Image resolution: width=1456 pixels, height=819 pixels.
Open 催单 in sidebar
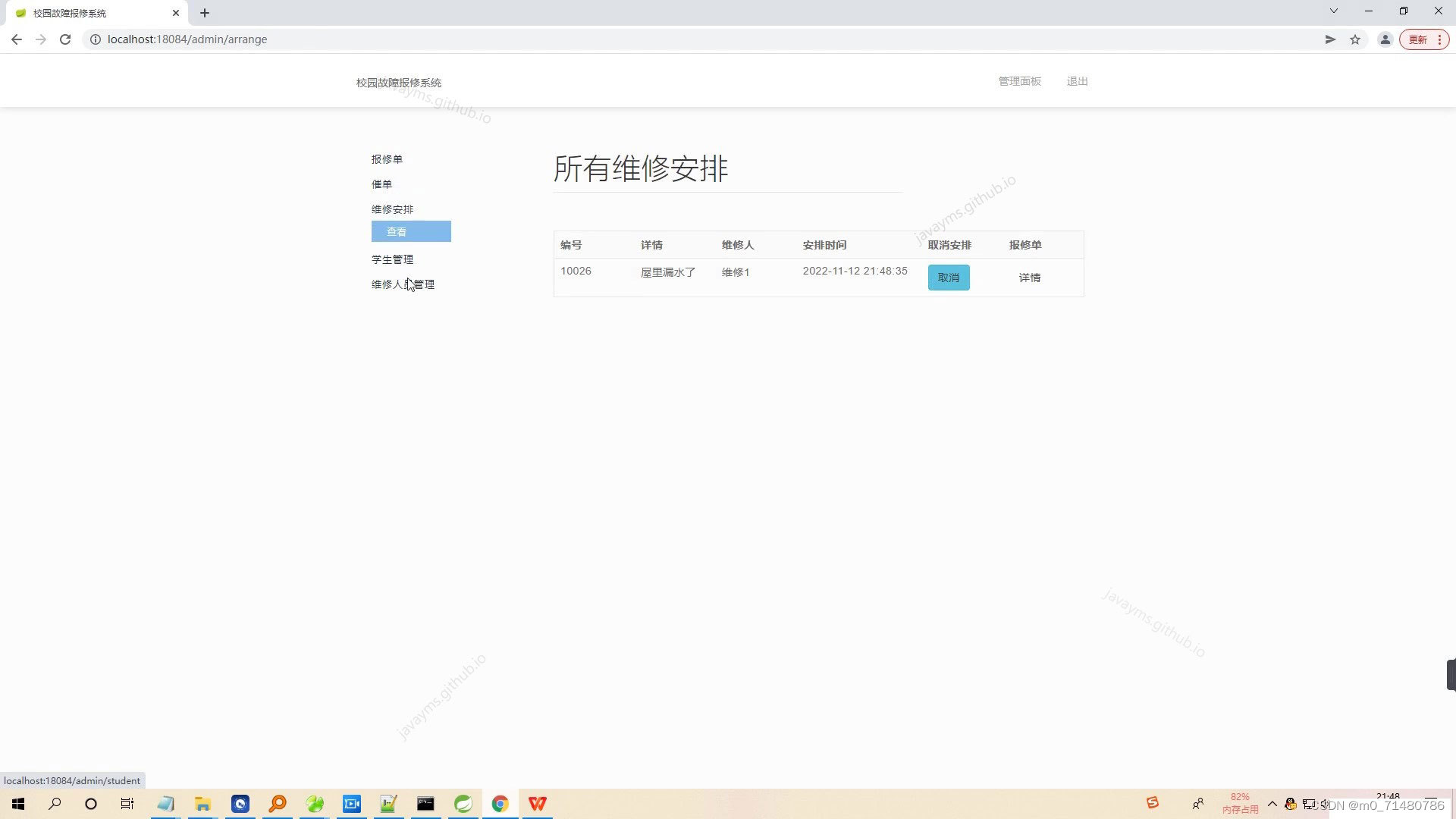381,184
